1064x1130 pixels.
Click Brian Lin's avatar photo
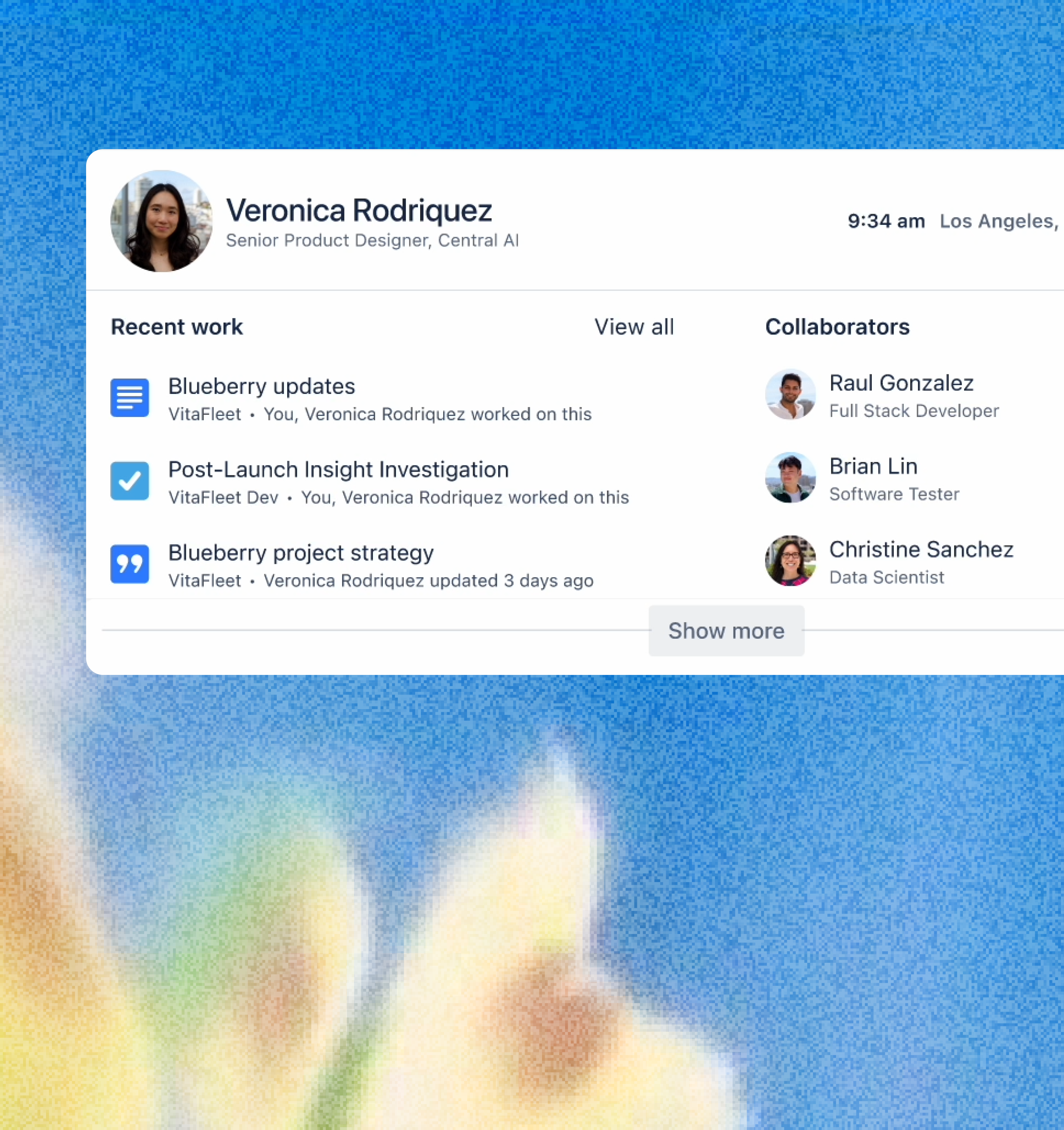pyautogui.click(x=790, y=477)
